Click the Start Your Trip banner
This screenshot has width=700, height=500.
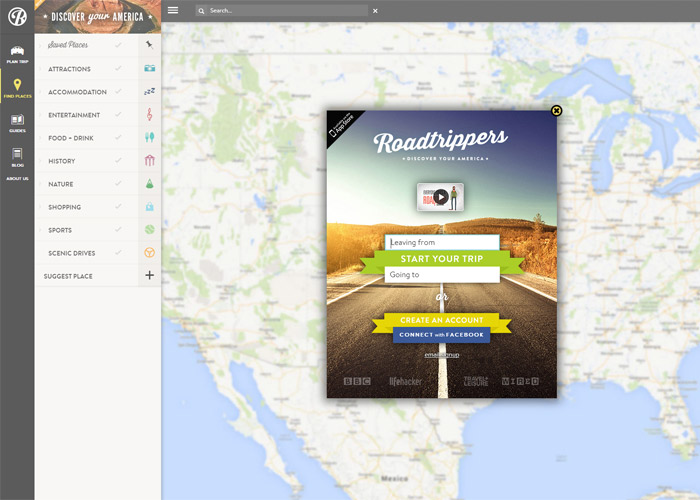pyautogui.click(x=442, y=259)
